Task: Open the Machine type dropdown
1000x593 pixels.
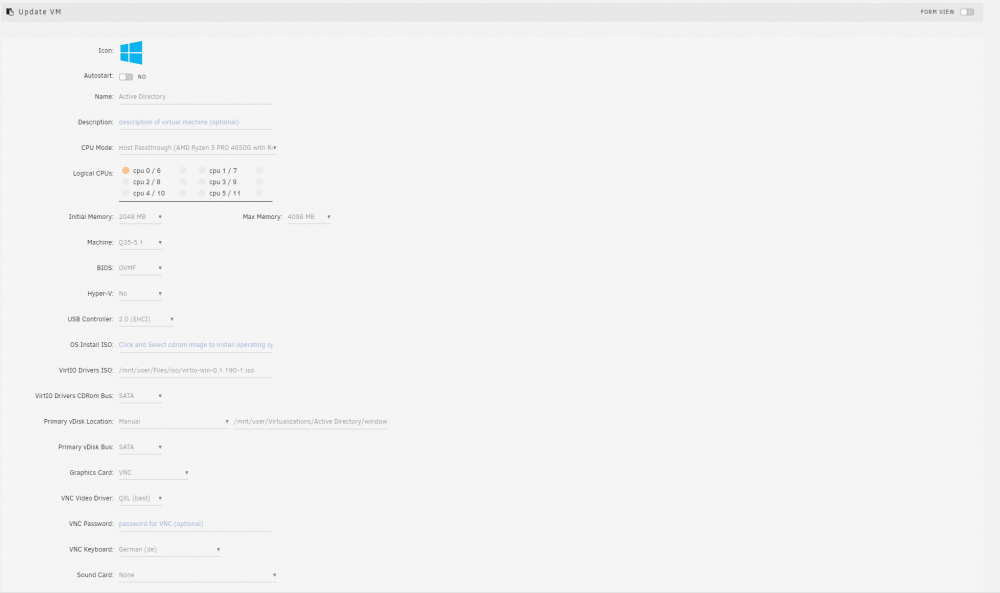Action: click(x=140, y=242)
